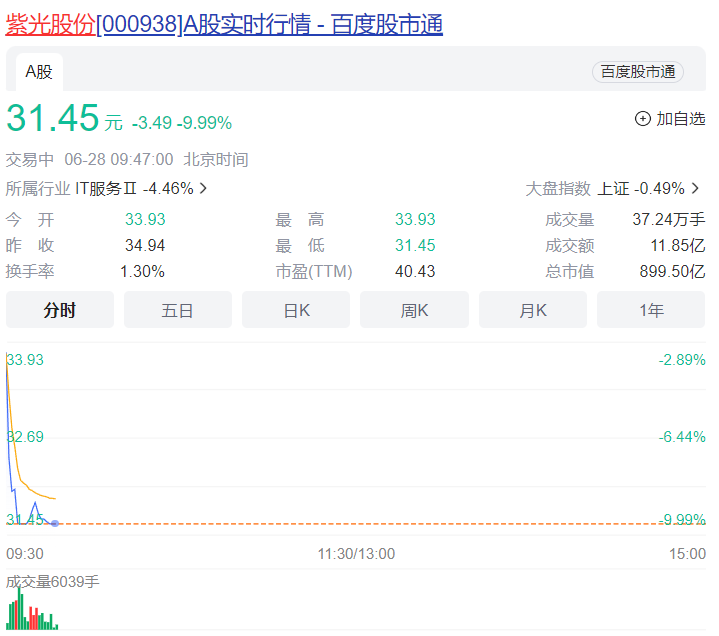Expand the 所属行业 IT服务II chevron
Viewport: 719px width, 636px height.
tap(204, 188)
